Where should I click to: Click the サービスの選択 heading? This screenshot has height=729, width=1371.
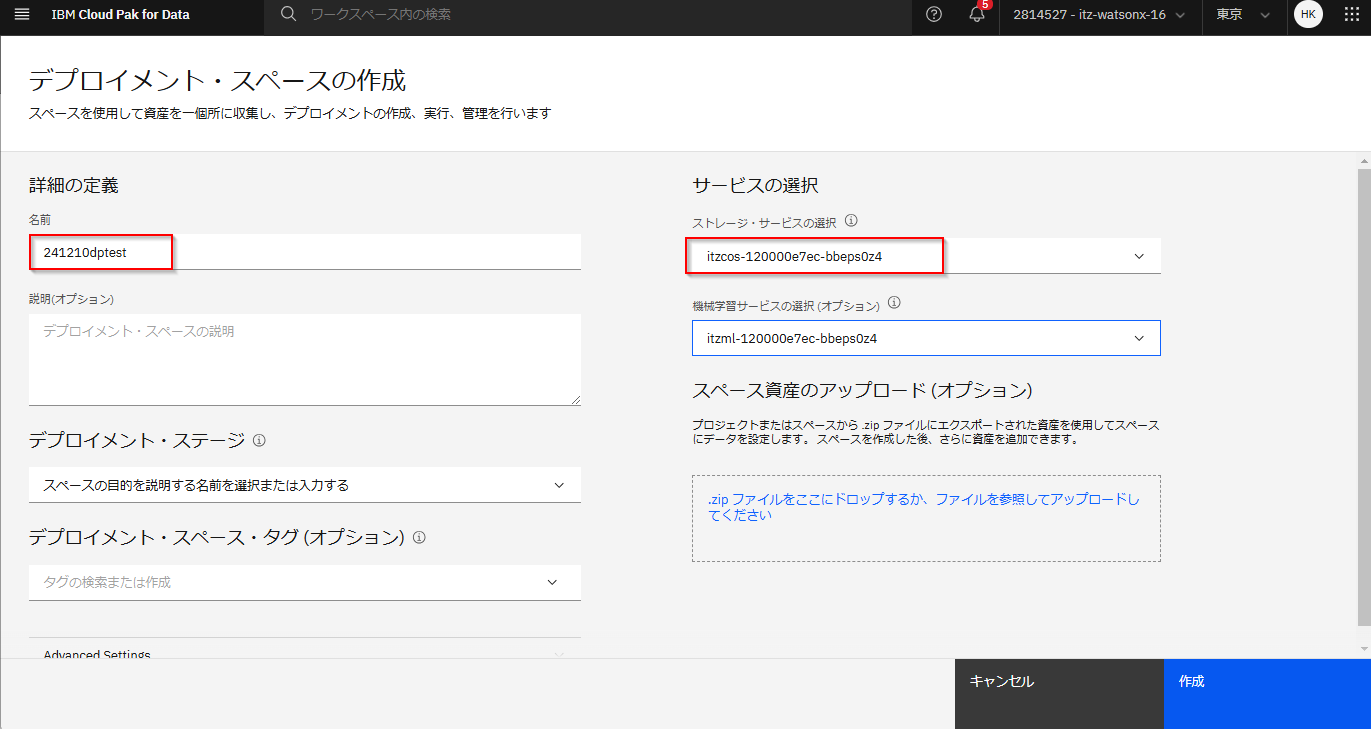pos(755,185)
